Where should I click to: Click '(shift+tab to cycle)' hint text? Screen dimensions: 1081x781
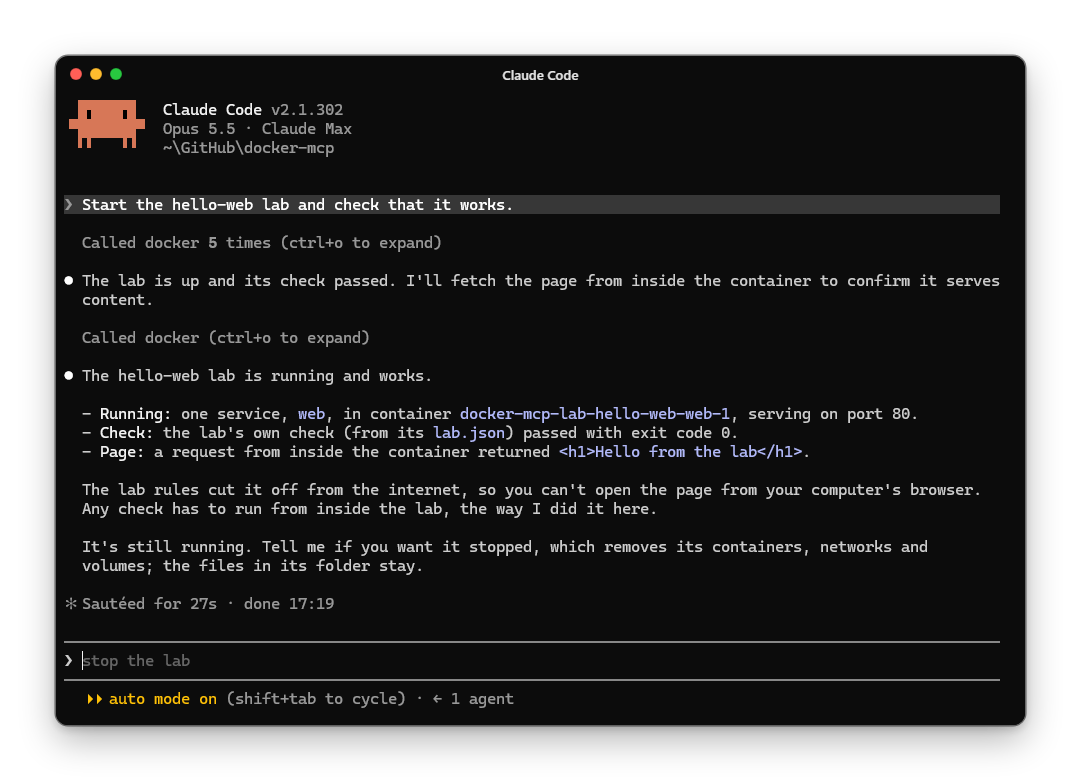tap(316, 698)
